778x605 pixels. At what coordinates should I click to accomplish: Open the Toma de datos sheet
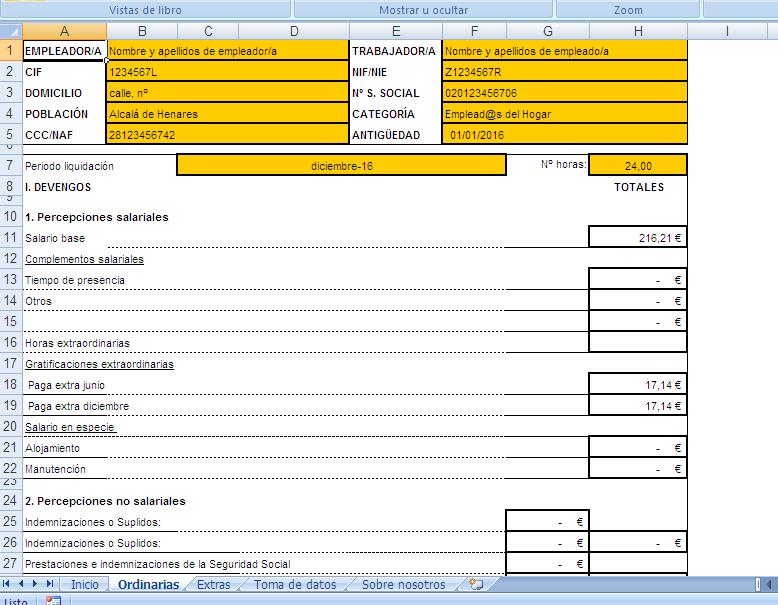tap(293, 584)
